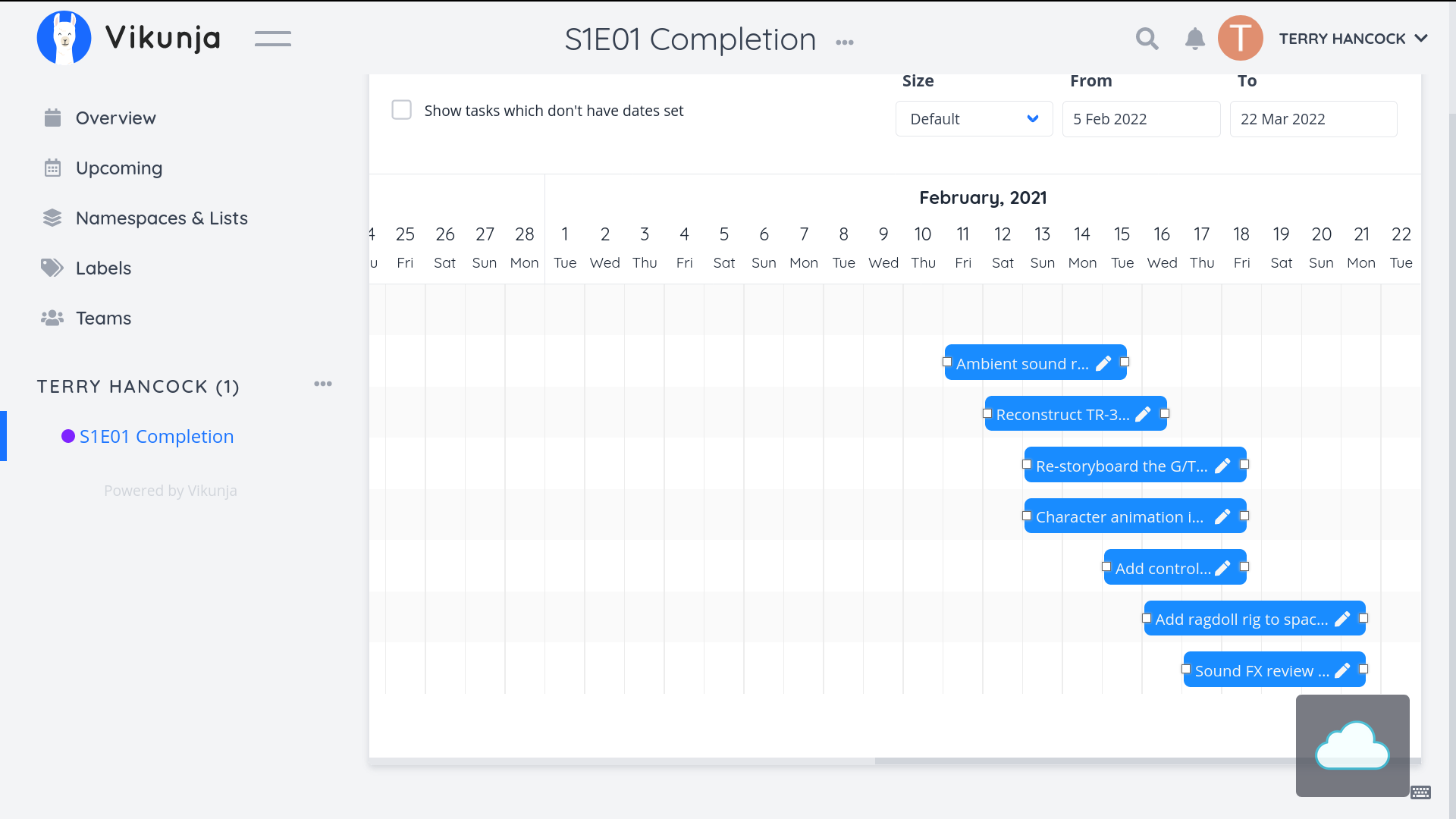Open Terry Hancock namespace options ellipsis
The image size is (1456, 819).
pos(323,384)
